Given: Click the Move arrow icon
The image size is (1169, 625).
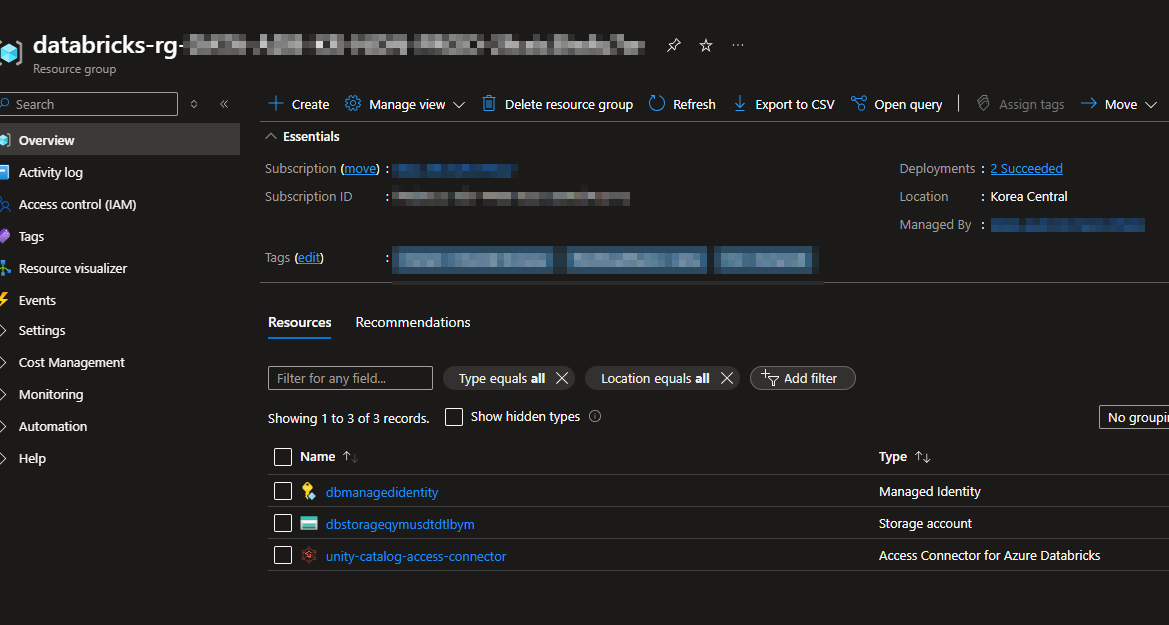Looking at the screenshot, I should click(x=1088, y=104).
